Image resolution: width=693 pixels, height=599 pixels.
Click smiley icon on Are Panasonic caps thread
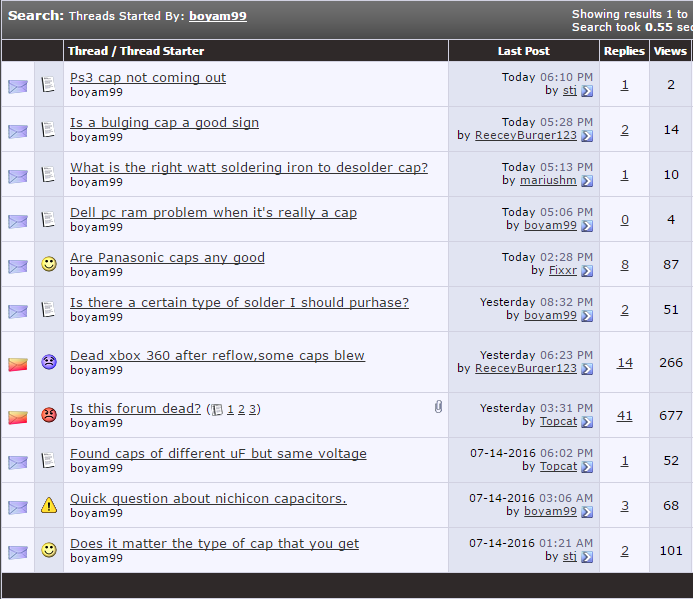pyautogui.click(x=49, y=264)
